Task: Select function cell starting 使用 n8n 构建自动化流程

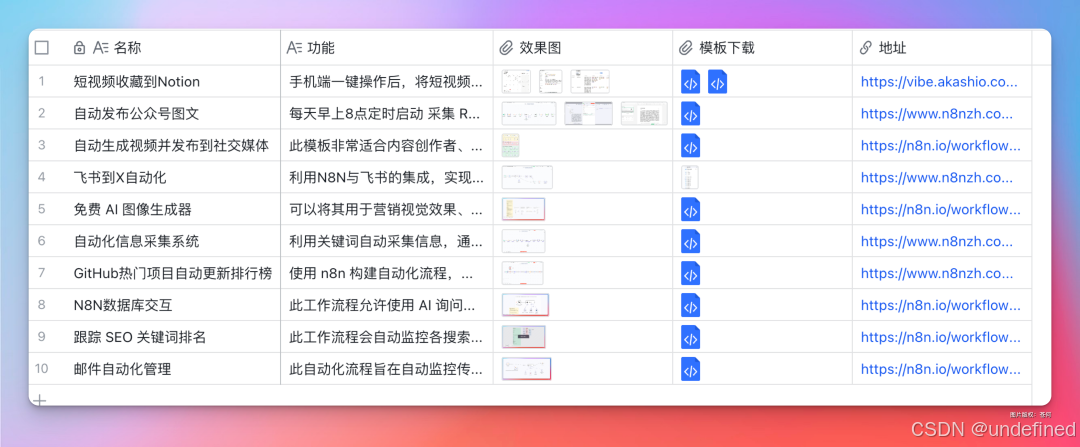Action: 387,273
